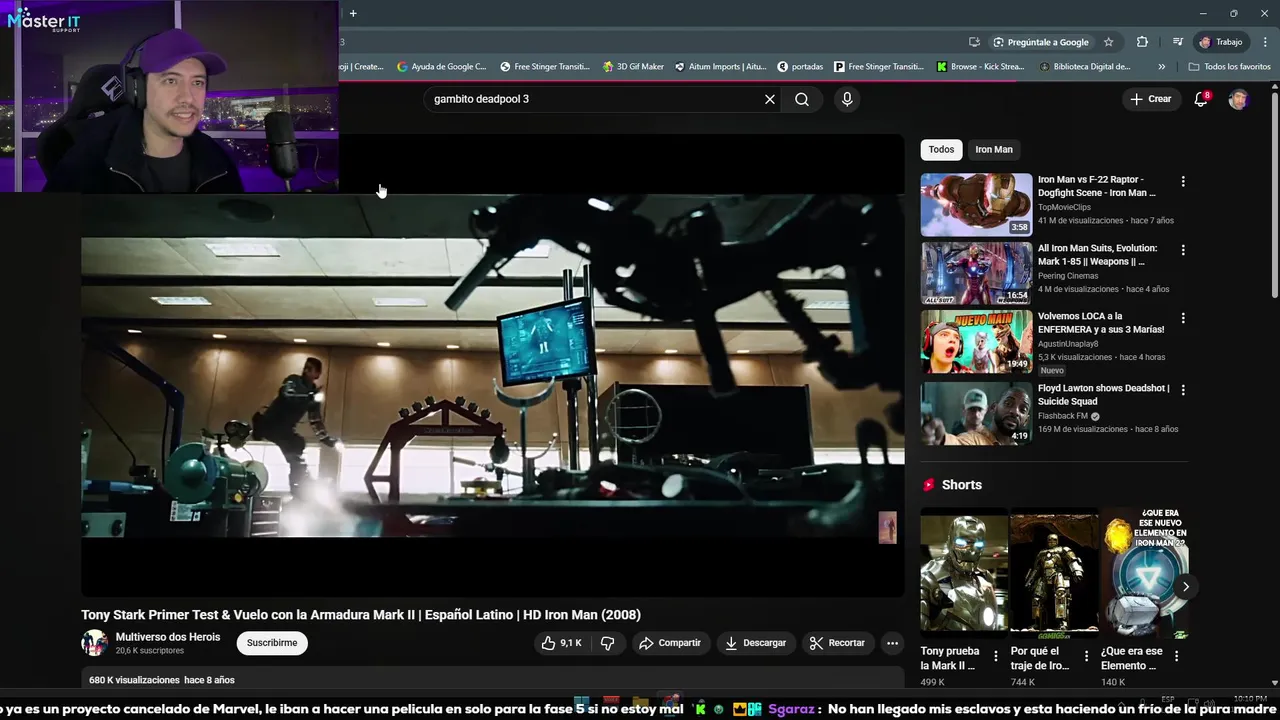Click the AgustinUnaplay8 channel name

(1068, 344)
